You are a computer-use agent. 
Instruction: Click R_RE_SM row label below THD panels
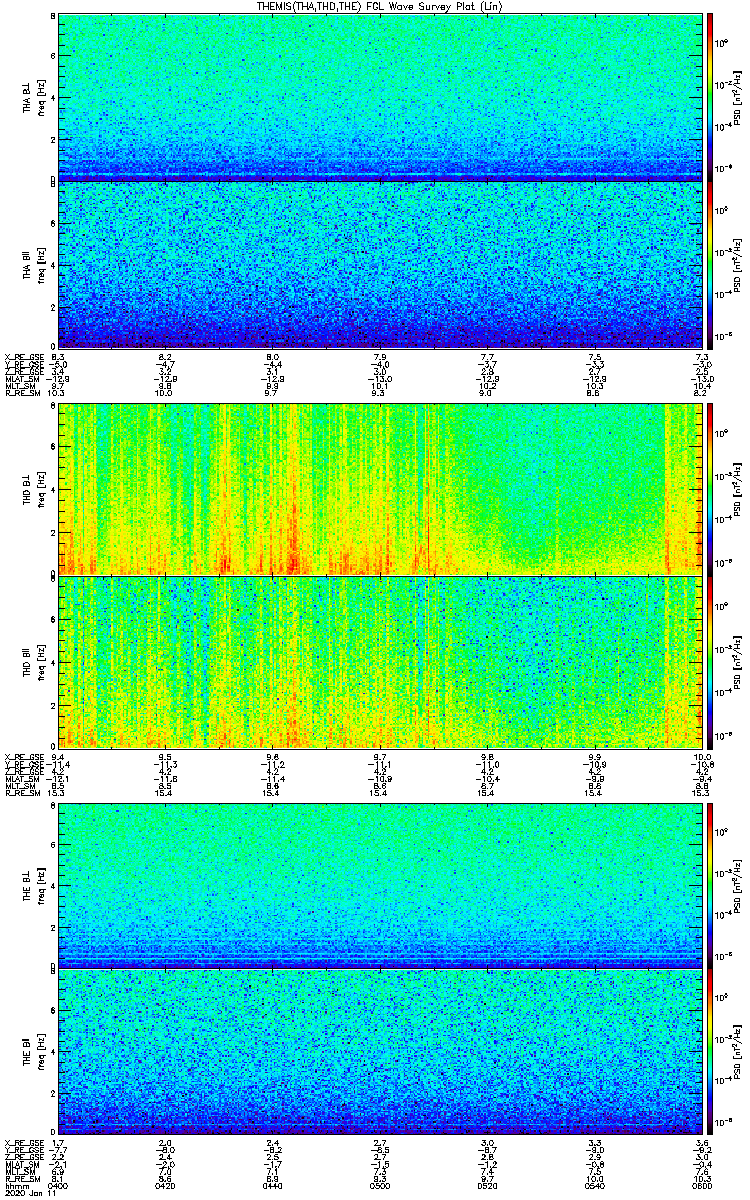coord(21,794)
